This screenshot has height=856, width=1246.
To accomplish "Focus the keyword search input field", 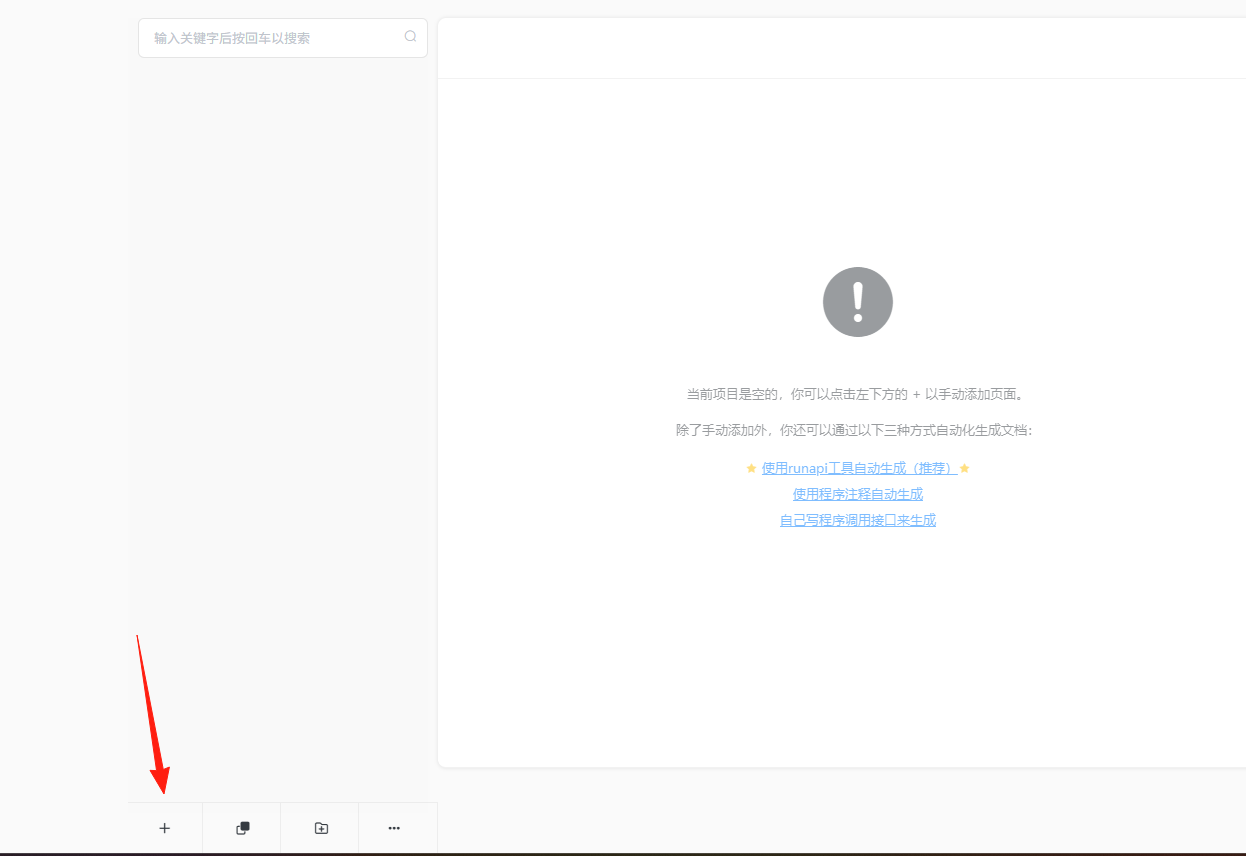I will (283, 38).
